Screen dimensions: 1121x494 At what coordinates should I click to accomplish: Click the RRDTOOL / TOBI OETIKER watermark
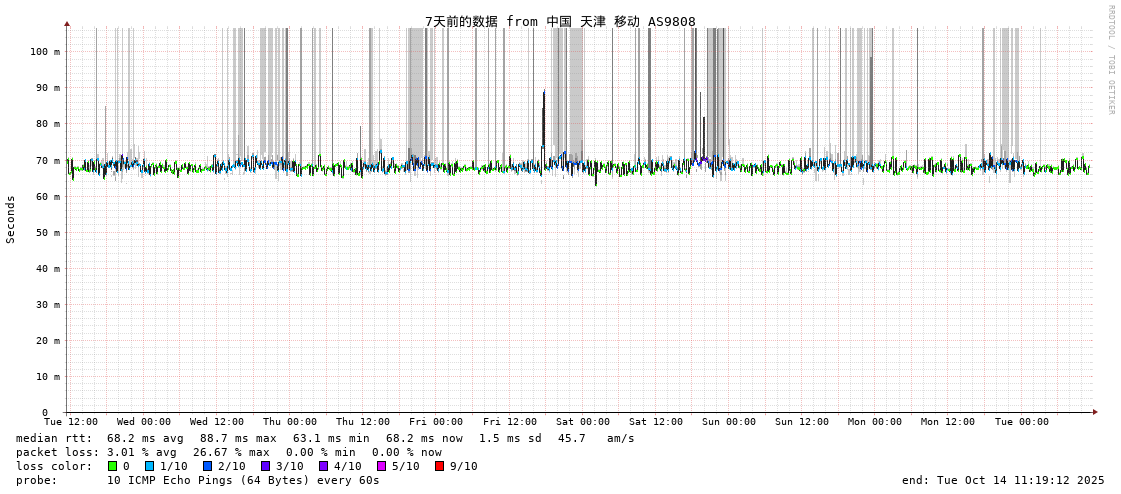coord(1110,59)
